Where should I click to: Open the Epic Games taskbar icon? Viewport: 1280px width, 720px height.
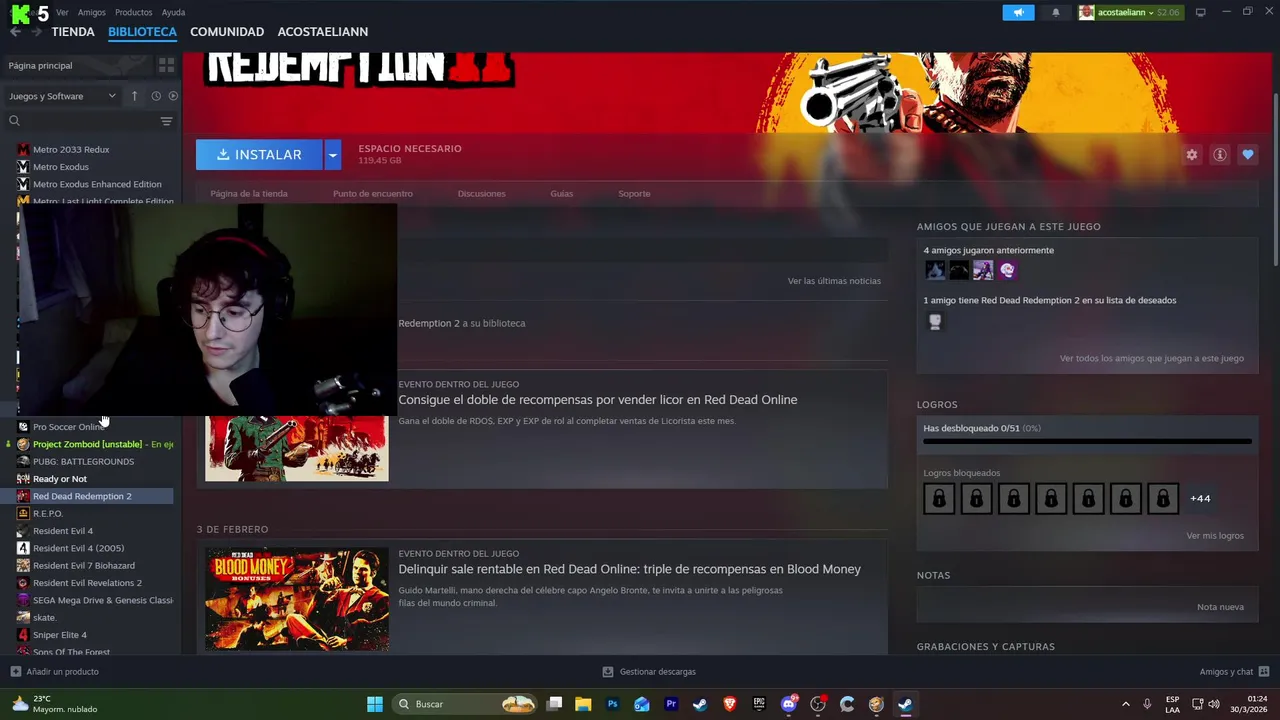point(759,704)
